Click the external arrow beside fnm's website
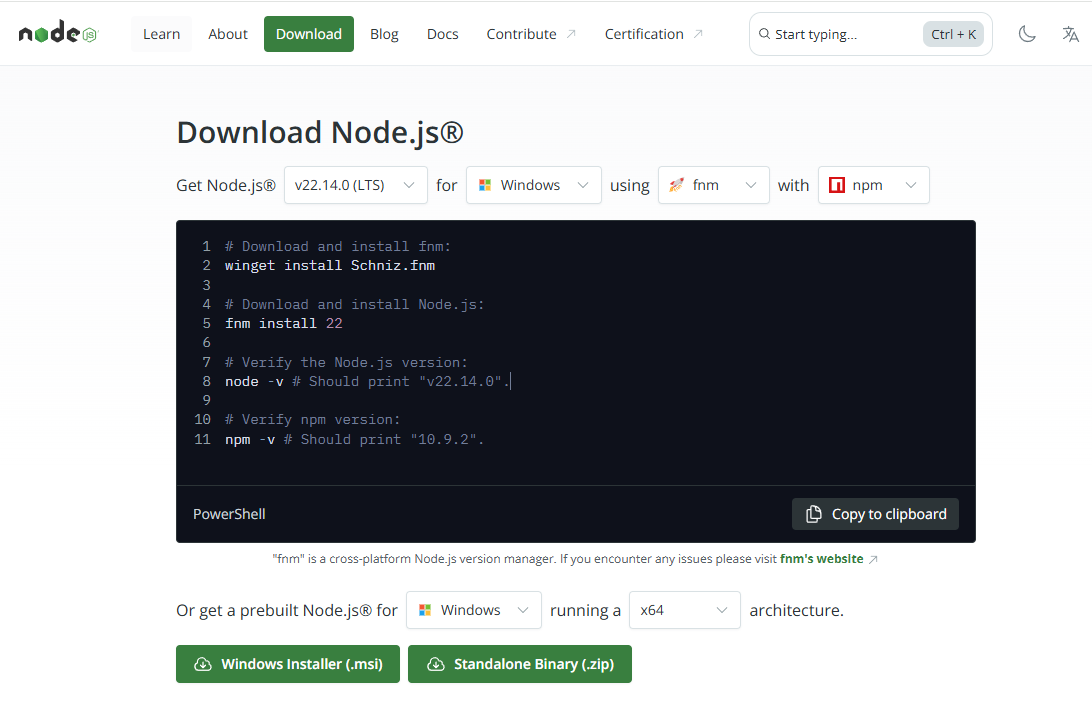The image size is (1092, 706). (873, 559)
